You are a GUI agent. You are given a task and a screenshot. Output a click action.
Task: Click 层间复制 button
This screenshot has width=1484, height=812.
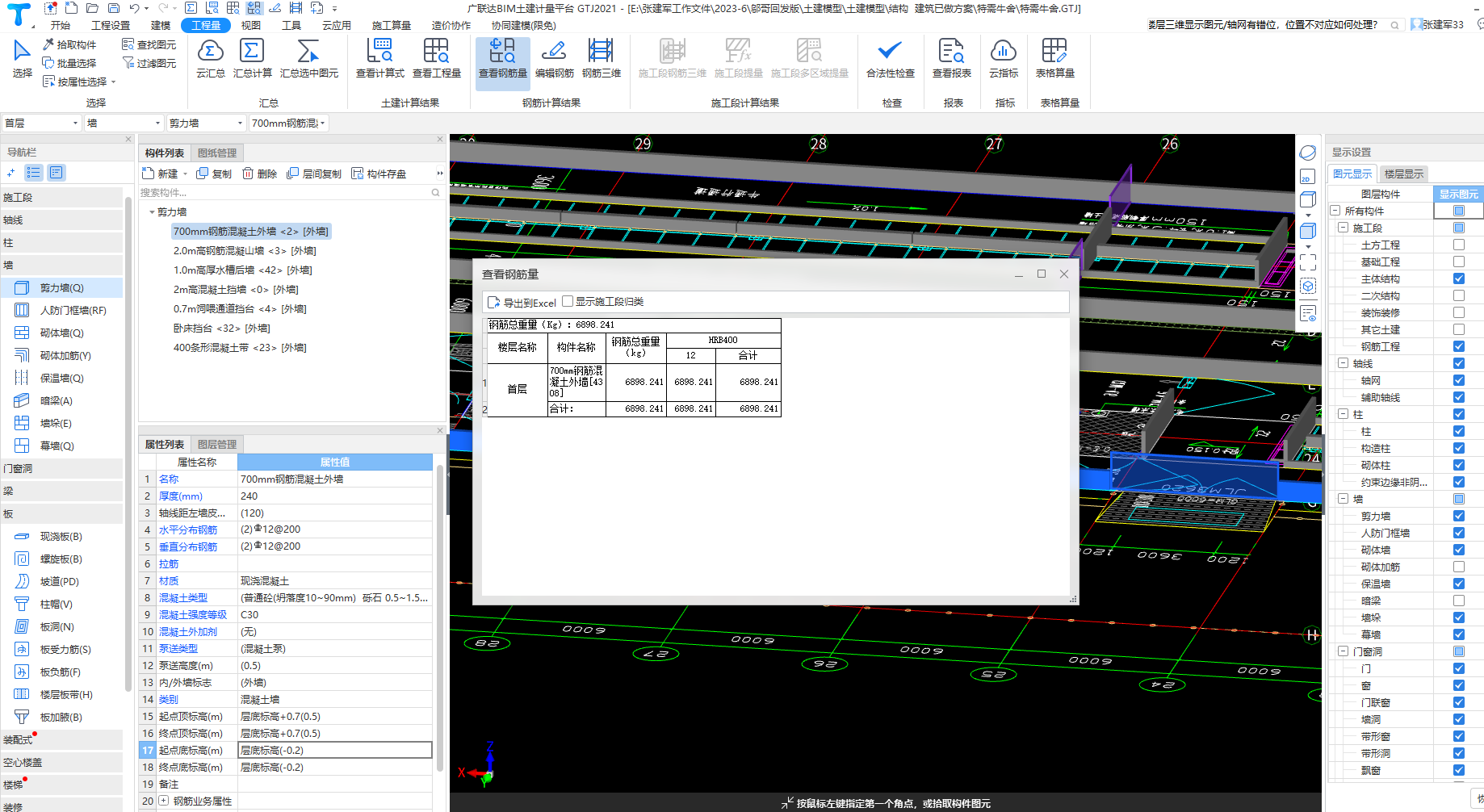pos(314,174)
